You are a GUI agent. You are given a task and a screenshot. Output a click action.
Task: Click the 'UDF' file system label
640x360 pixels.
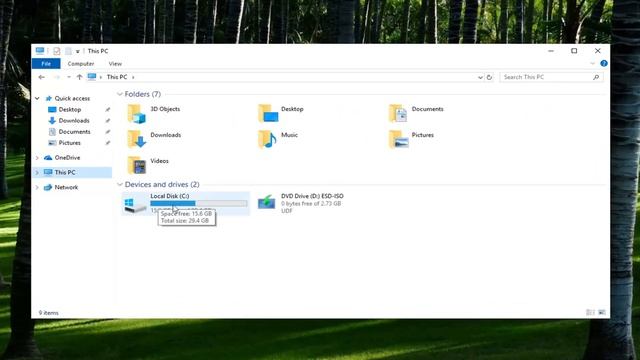coord(287,211)
